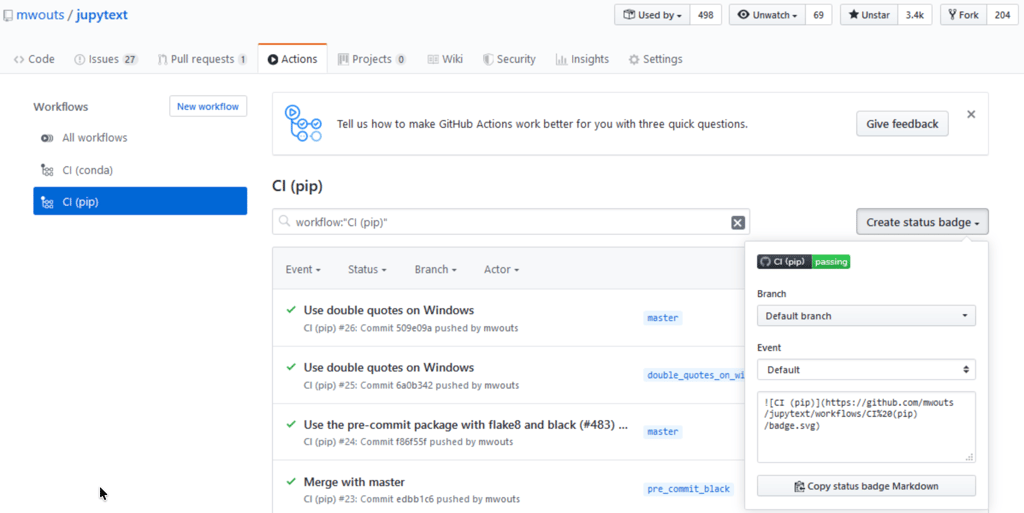Open the mwouts owner link

coord(40,15)
